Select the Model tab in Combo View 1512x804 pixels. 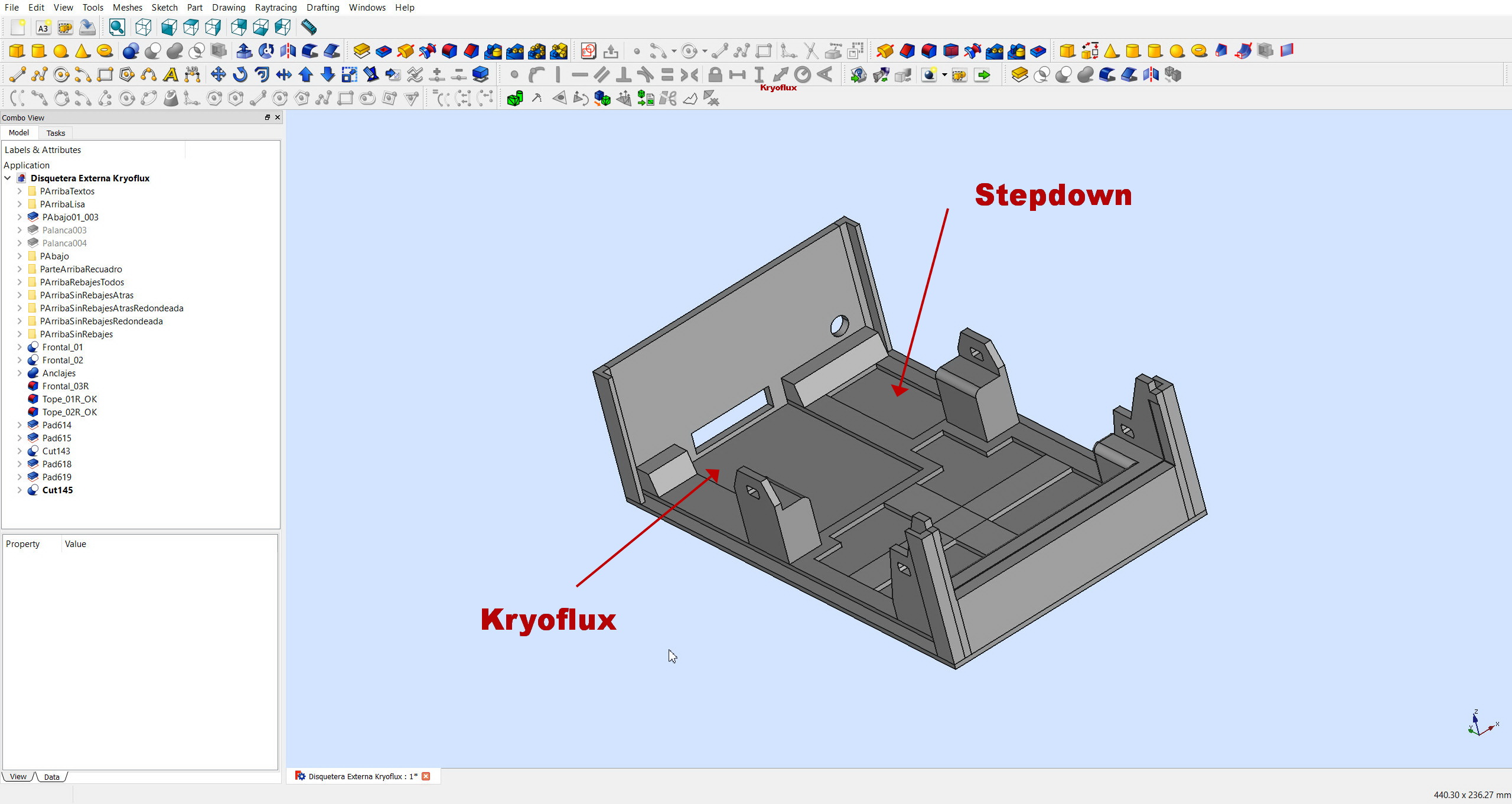[x=19, y=133]
